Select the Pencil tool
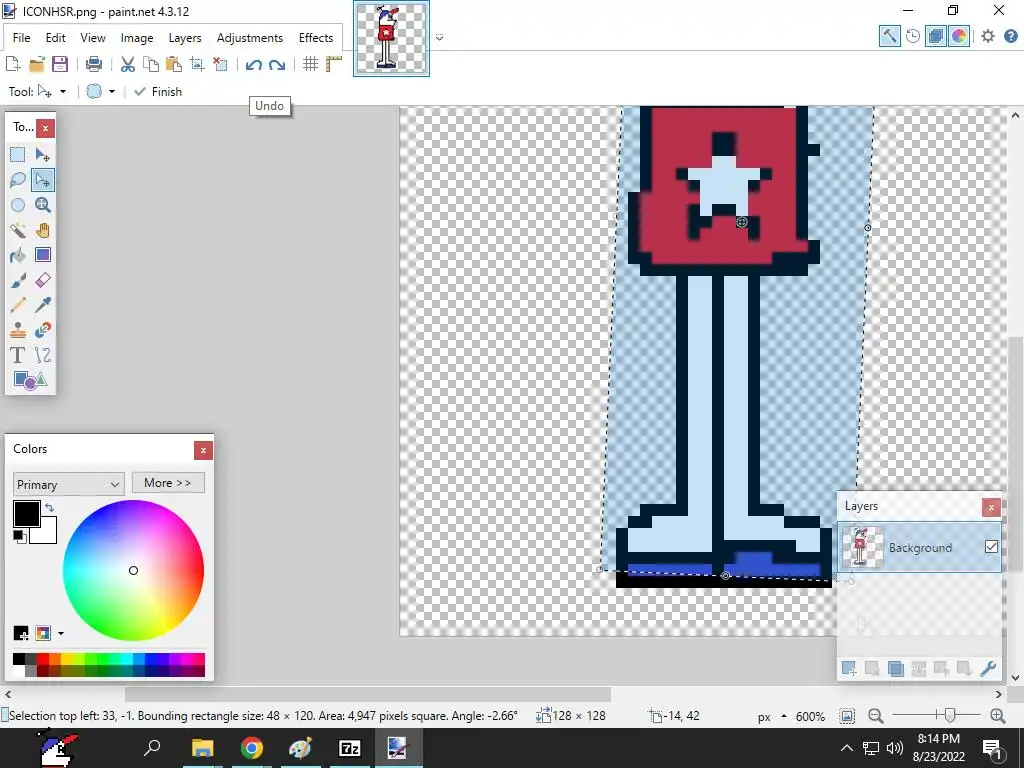Viewport: 1024px width, 768px height. (x=18, y=305)
